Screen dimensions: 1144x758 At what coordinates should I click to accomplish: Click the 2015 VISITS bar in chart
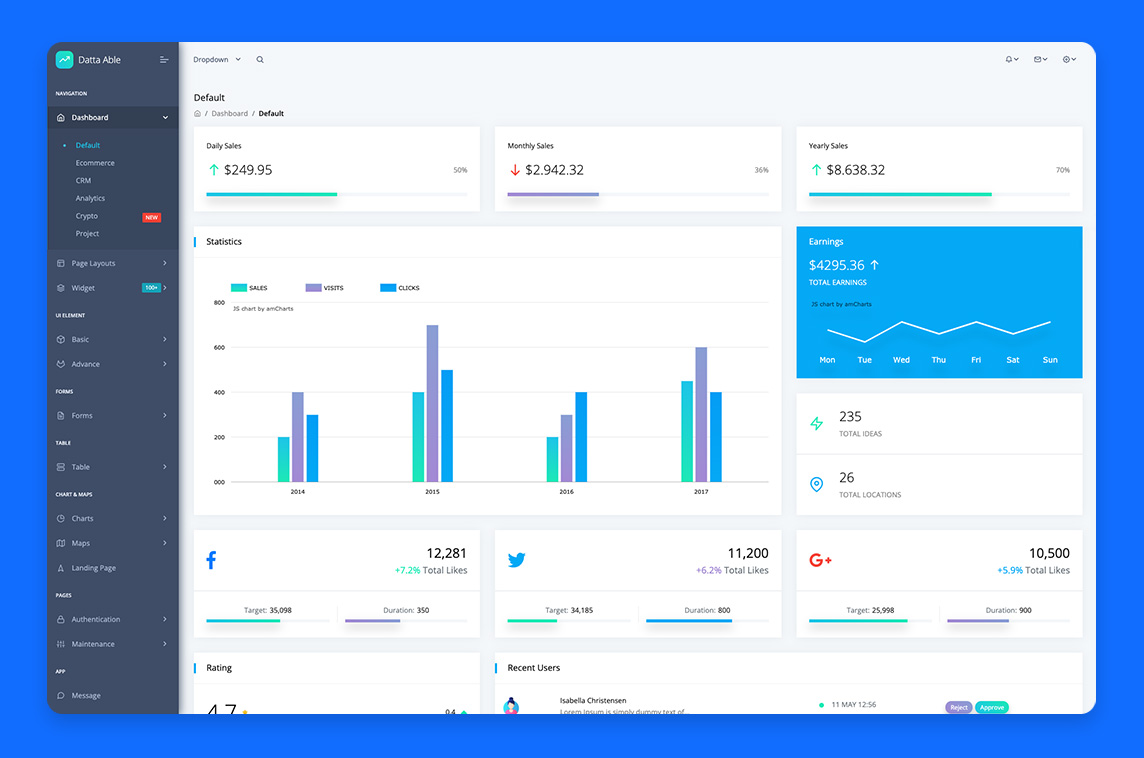coord(433,403)
